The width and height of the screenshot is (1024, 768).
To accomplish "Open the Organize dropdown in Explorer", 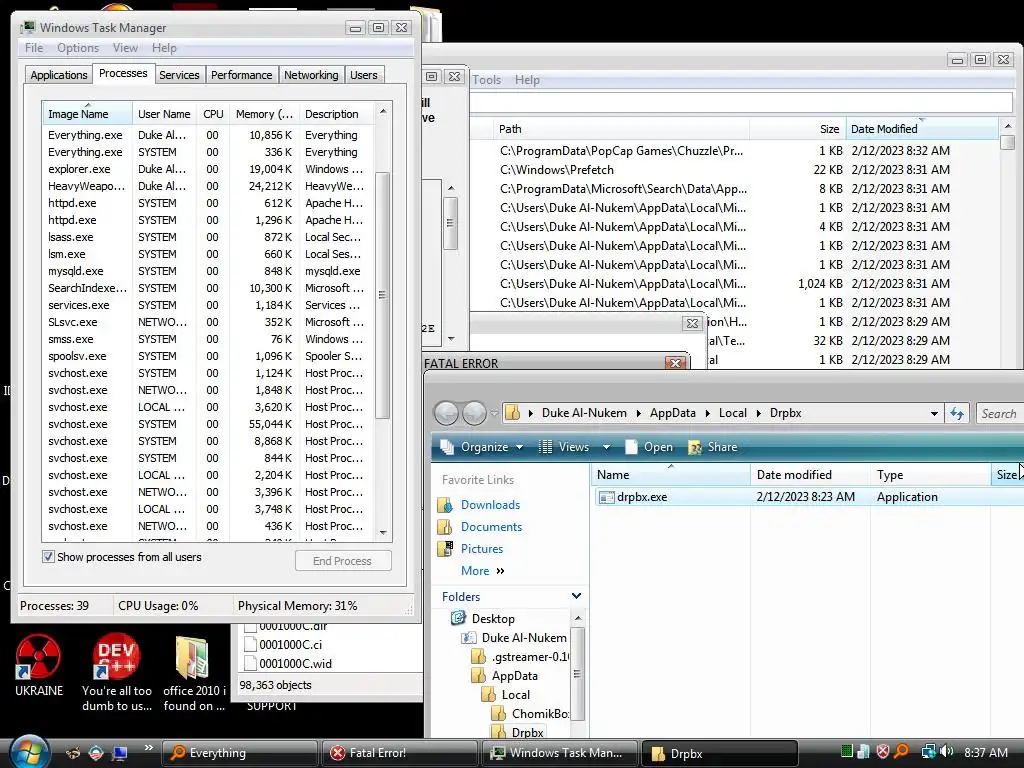I will coord(482,447).
